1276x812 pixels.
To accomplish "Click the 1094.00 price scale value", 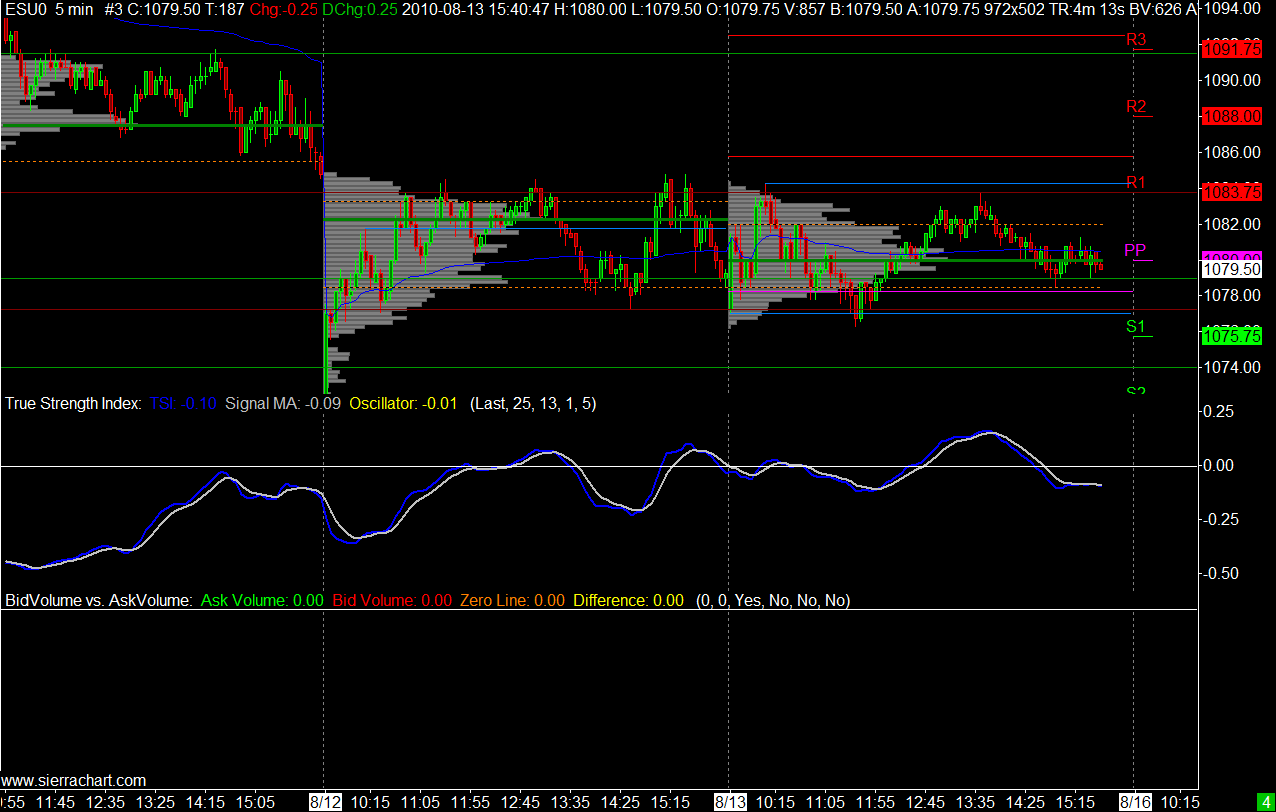I will click(1233, 9).
